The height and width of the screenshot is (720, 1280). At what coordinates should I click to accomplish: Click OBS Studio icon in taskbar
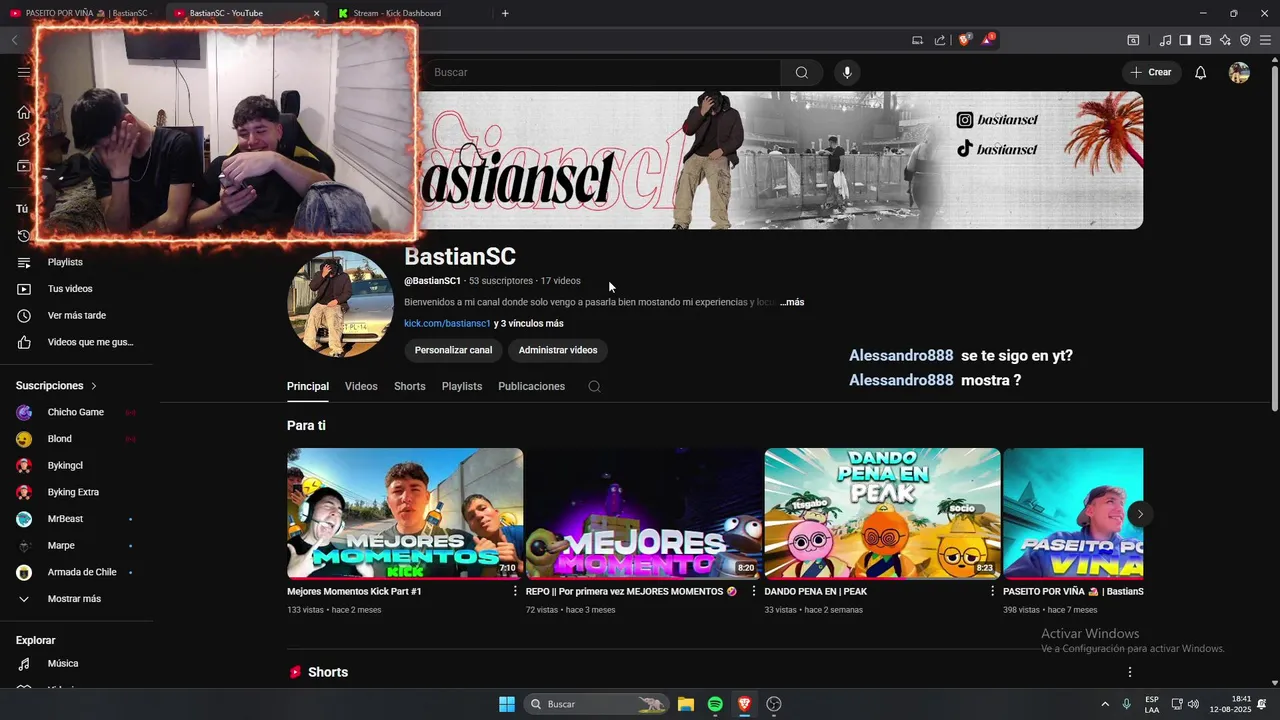pyautogui.click(x=773, y=704)
